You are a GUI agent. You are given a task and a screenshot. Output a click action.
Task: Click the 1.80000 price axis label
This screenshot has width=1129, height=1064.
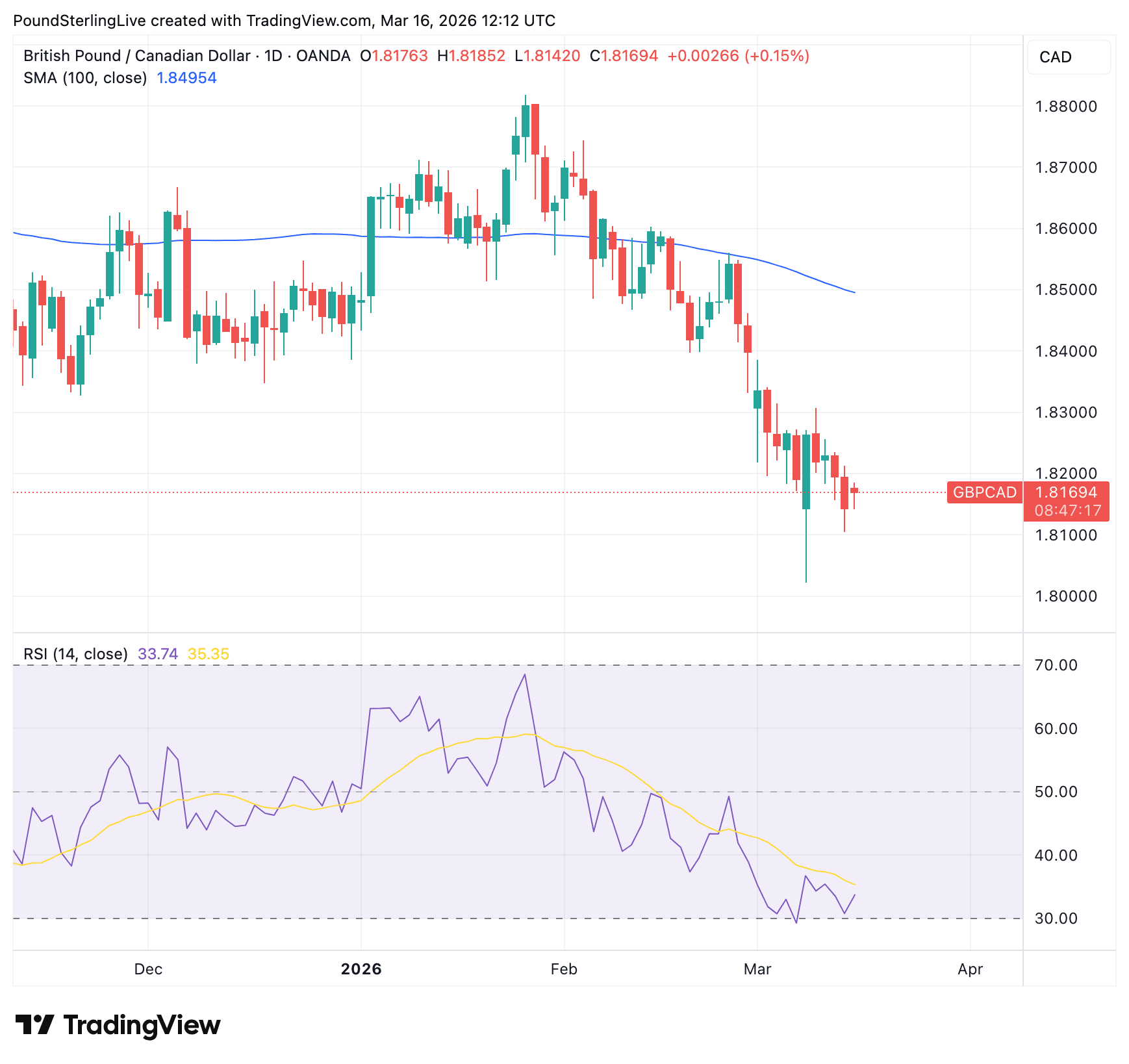coord(1065,596)
